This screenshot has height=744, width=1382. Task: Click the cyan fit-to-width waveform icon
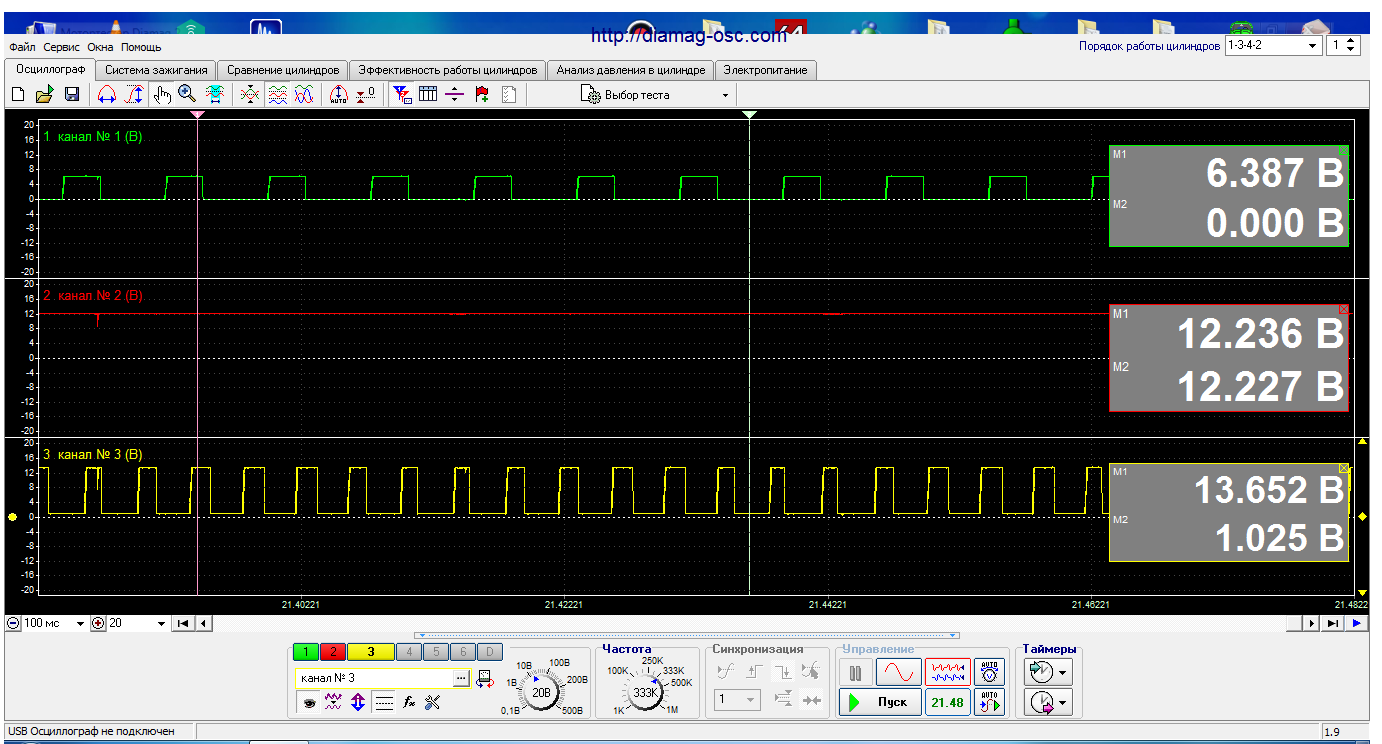coord(214,95)
